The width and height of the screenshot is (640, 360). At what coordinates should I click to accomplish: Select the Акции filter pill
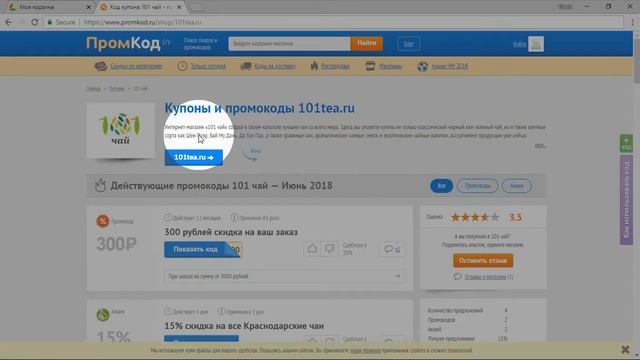point(516,186)
